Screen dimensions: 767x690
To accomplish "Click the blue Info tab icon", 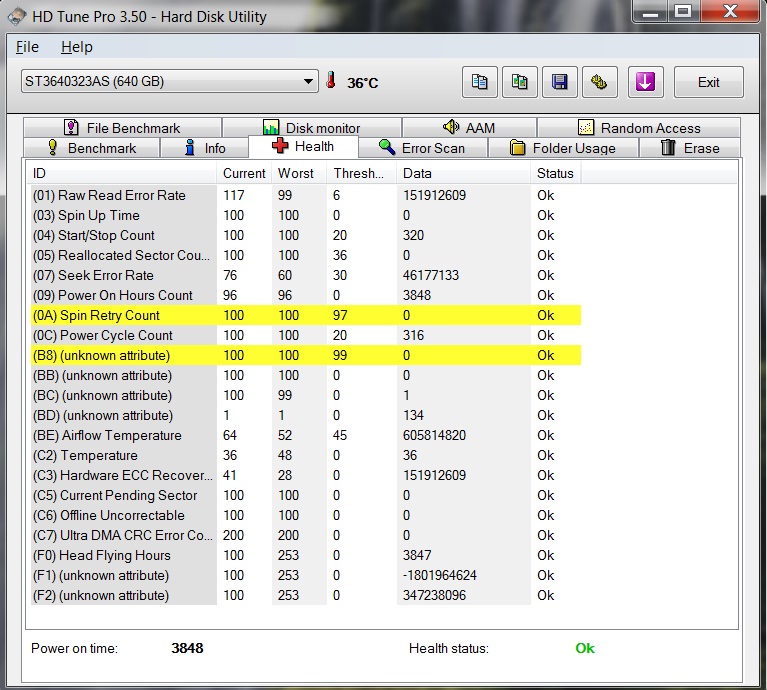I will [190, 147].
